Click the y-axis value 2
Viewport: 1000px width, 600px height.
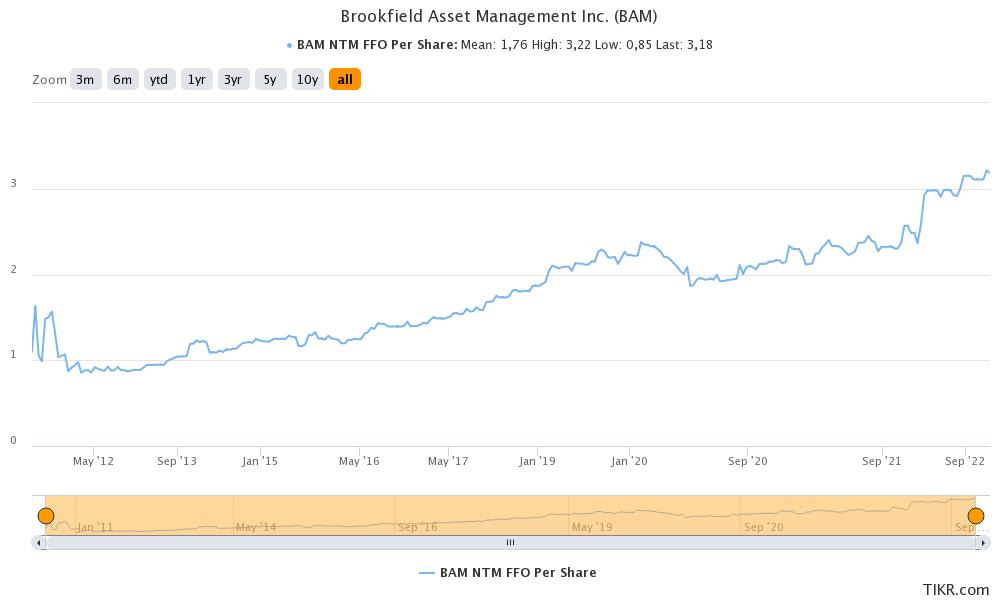point(13,270)
